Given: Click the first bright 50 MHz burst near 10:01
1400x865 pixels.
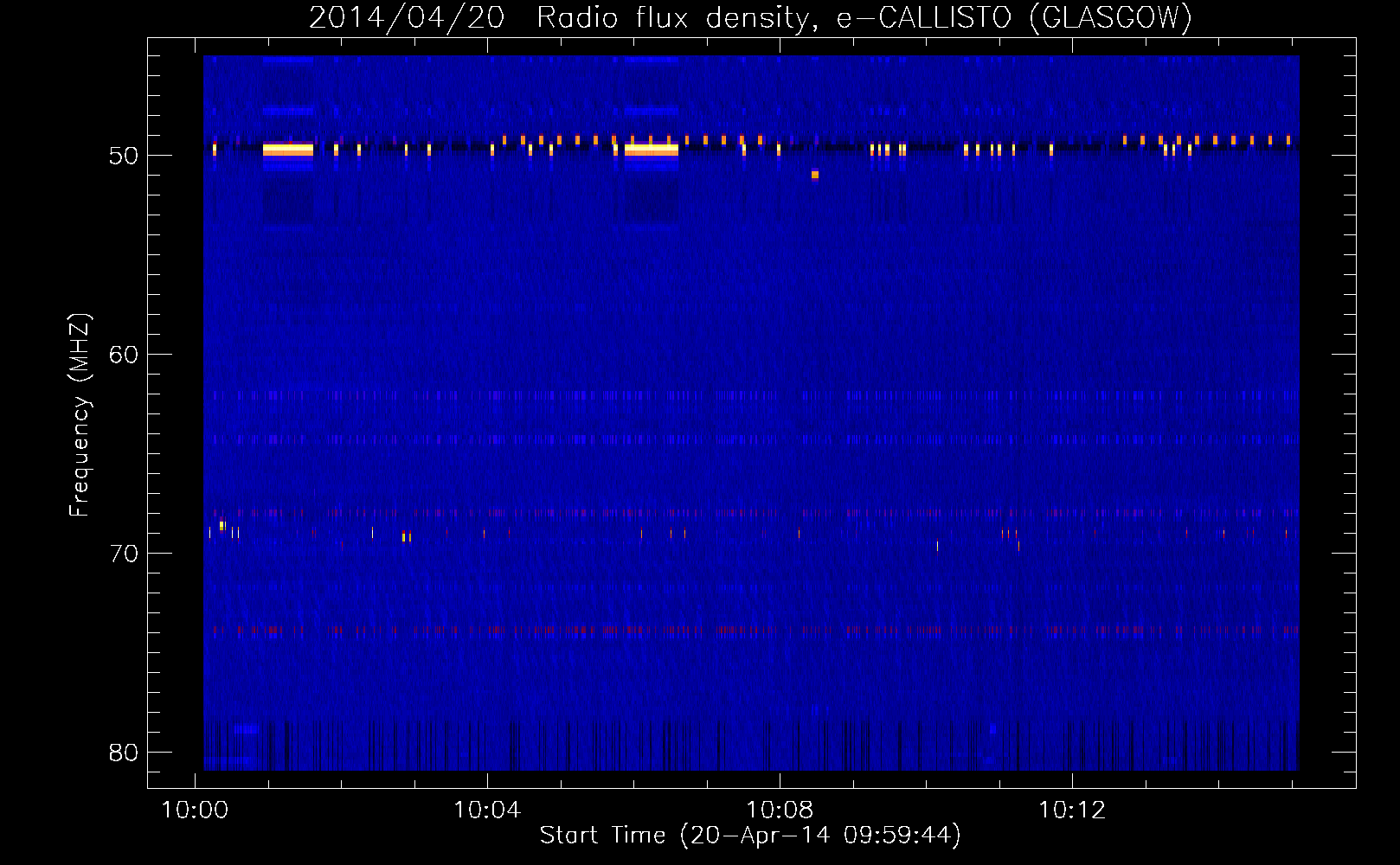Looking at the screenshot, I should point(287,150).
